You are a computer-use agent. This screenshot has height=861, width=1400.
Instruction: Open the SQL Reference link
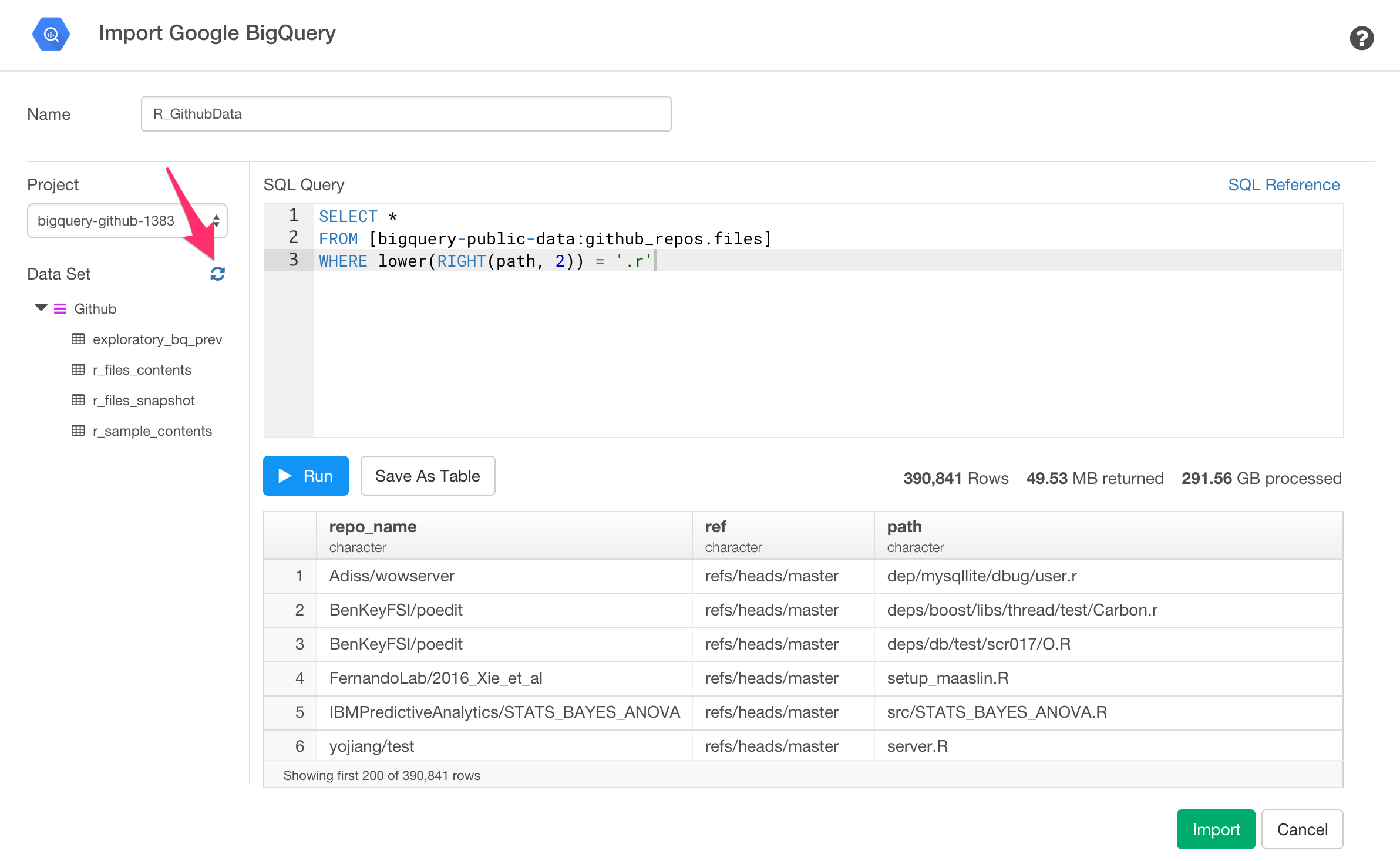(1284, 184)
